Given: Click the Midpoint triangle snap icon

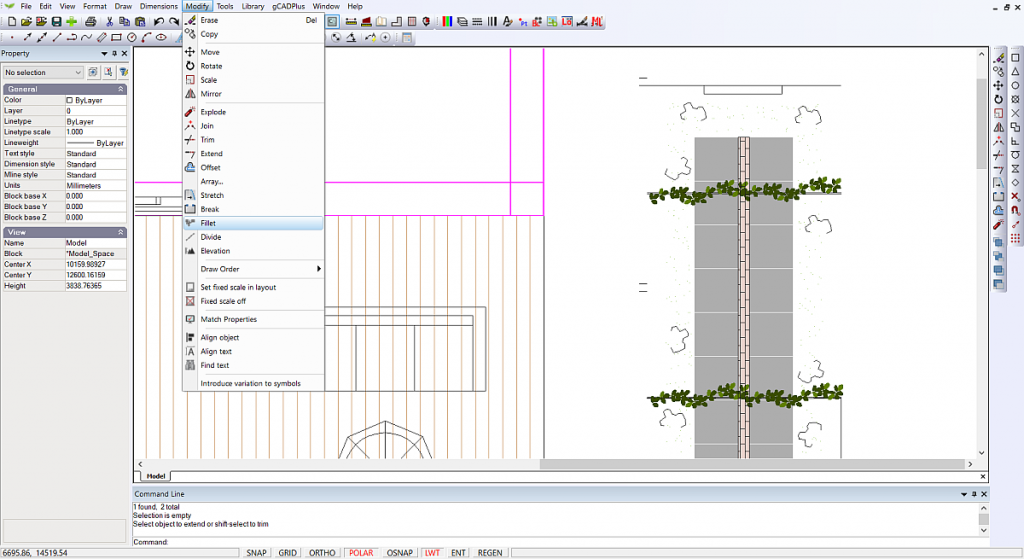Looking at the screenshot, I should [x=1015, y=71].
